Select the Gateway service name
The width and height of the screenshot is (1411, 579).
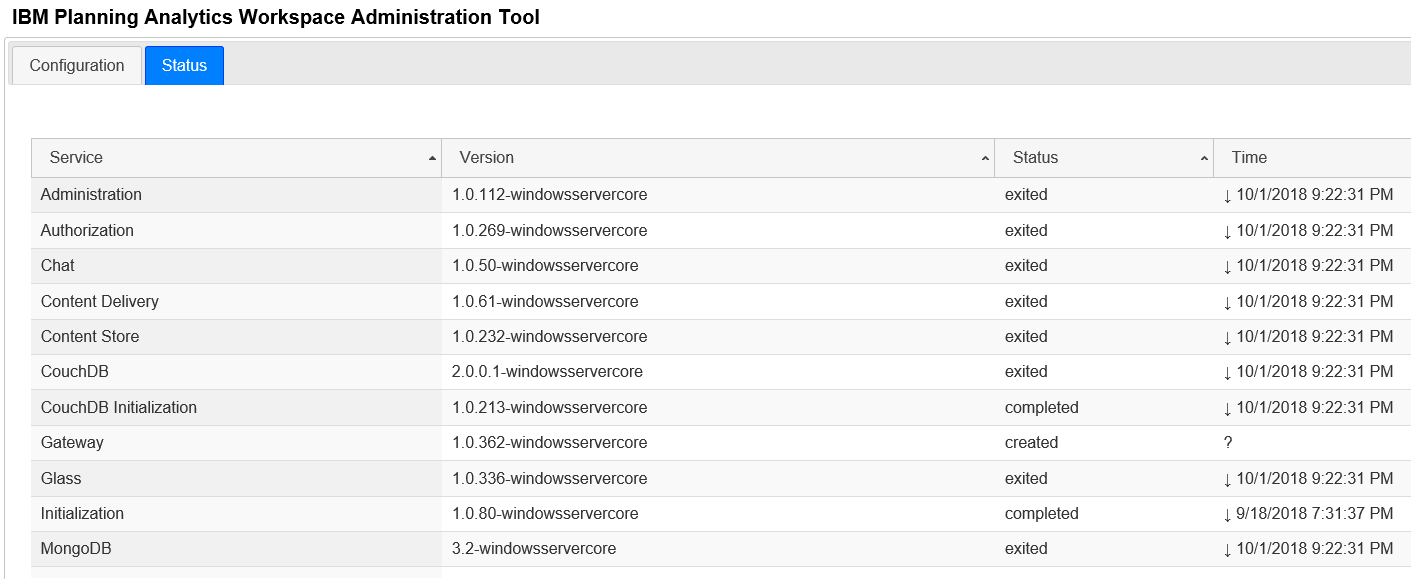(72, 443)
